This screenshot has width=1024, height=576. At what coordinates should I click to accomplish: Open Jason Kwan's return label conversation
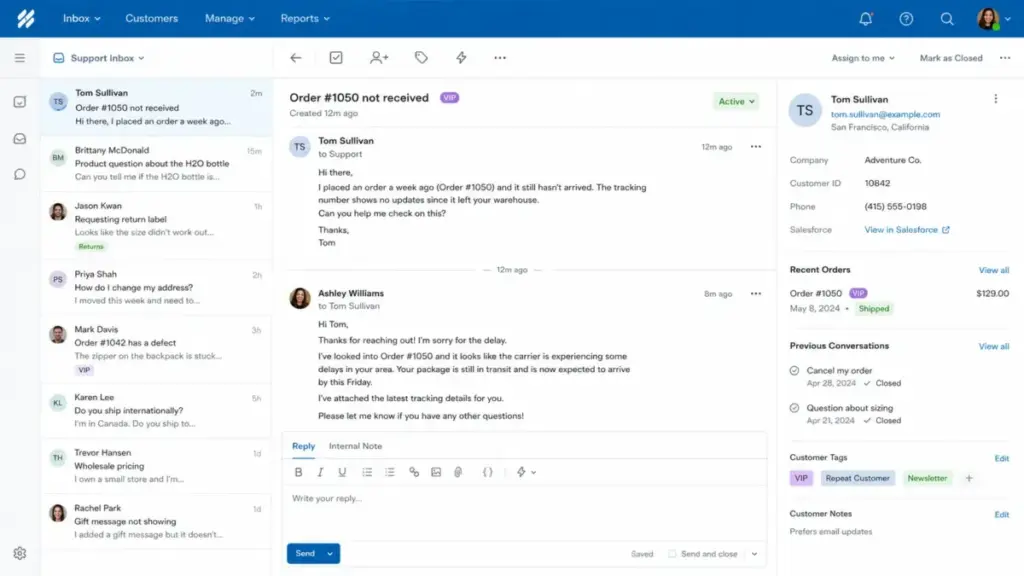[x=157, y=225]
